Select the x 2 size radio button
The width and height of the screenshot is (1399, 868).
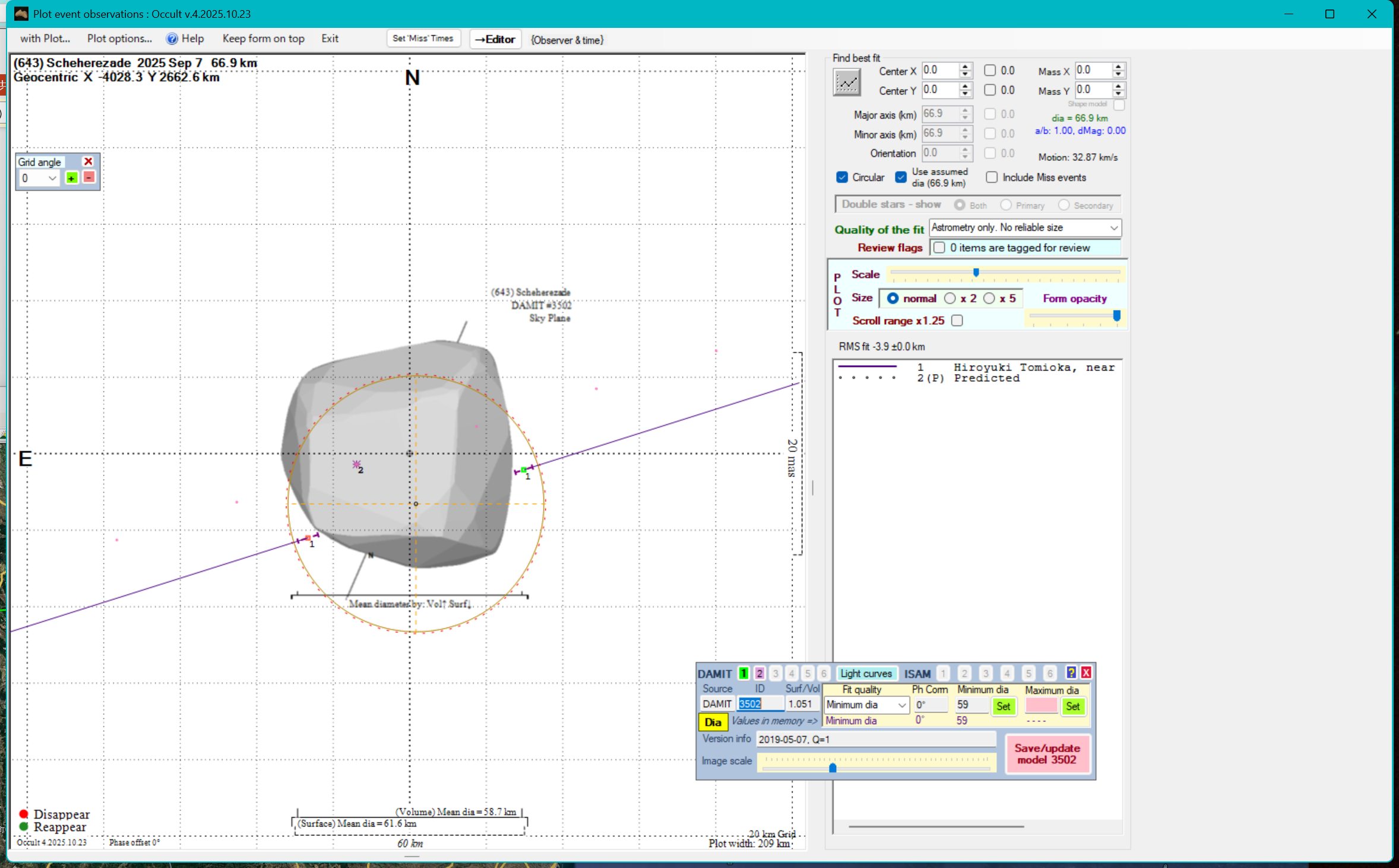[950, 299]
